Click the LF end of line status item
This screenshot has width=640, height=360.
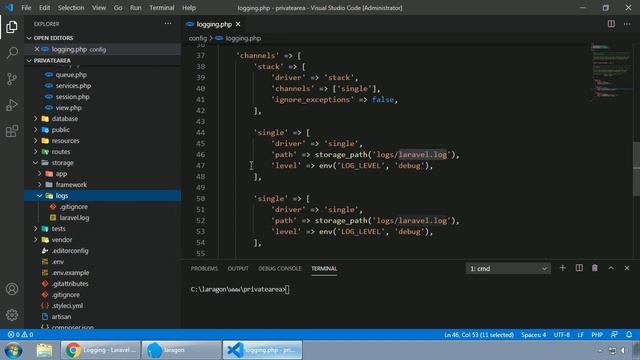pos(580,335)
